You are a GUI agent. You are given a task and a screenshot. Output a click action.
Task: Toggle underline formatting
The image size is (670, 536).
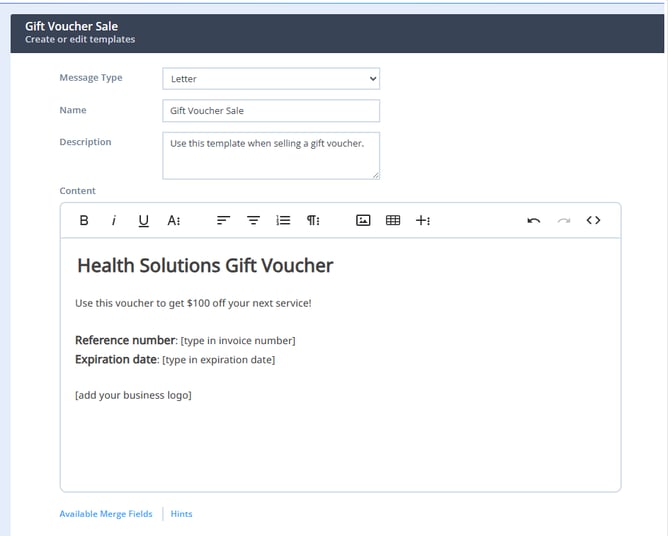143,220
